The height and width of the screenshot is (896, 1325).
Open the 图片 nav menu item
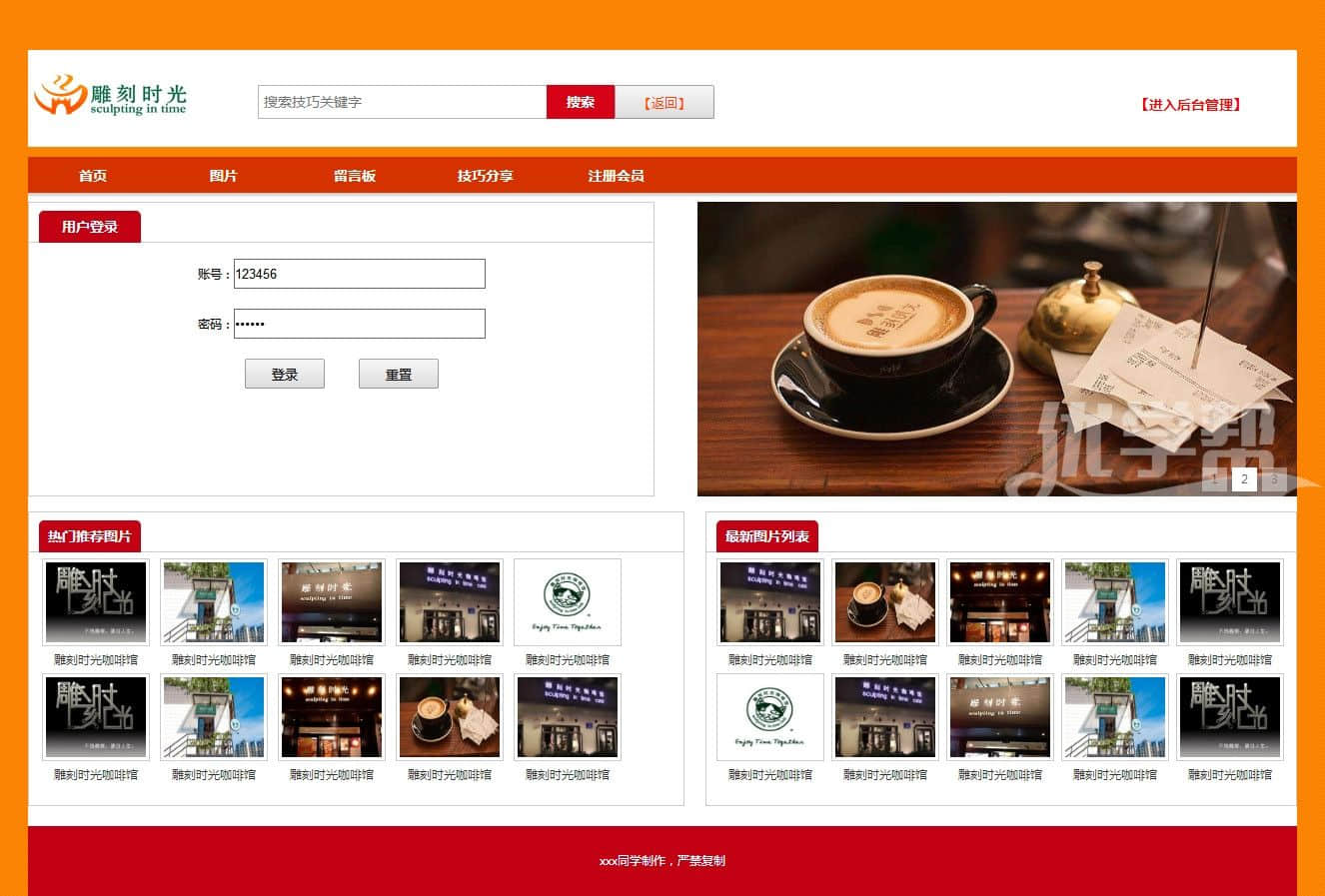[x=223, y=176]
